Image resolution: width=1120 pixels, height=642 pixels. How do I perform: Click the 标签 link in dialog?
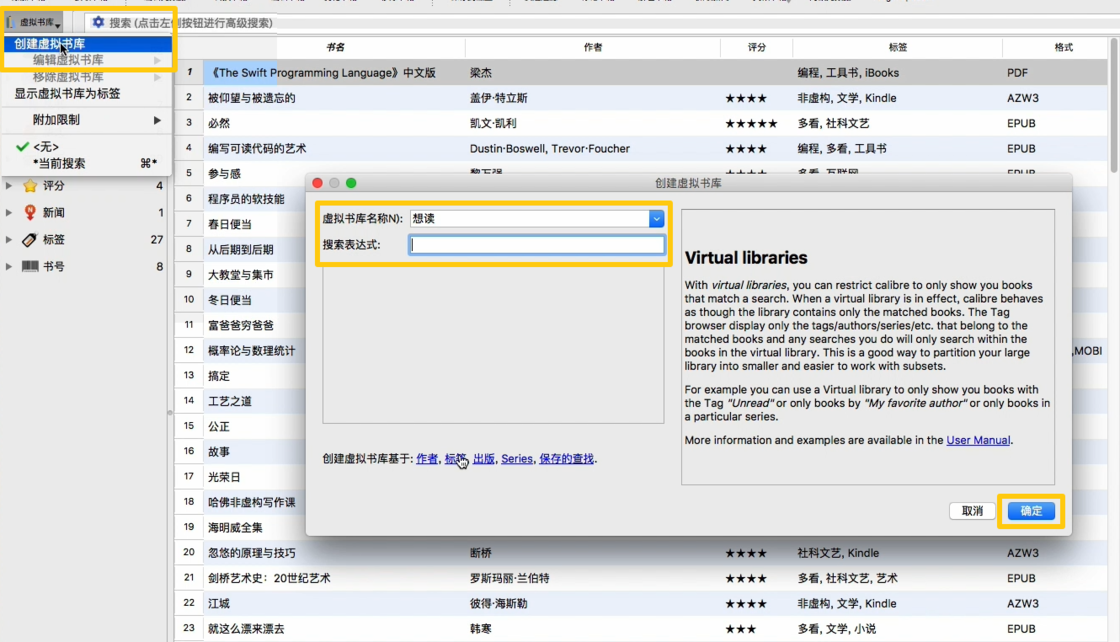coord(455,458)
